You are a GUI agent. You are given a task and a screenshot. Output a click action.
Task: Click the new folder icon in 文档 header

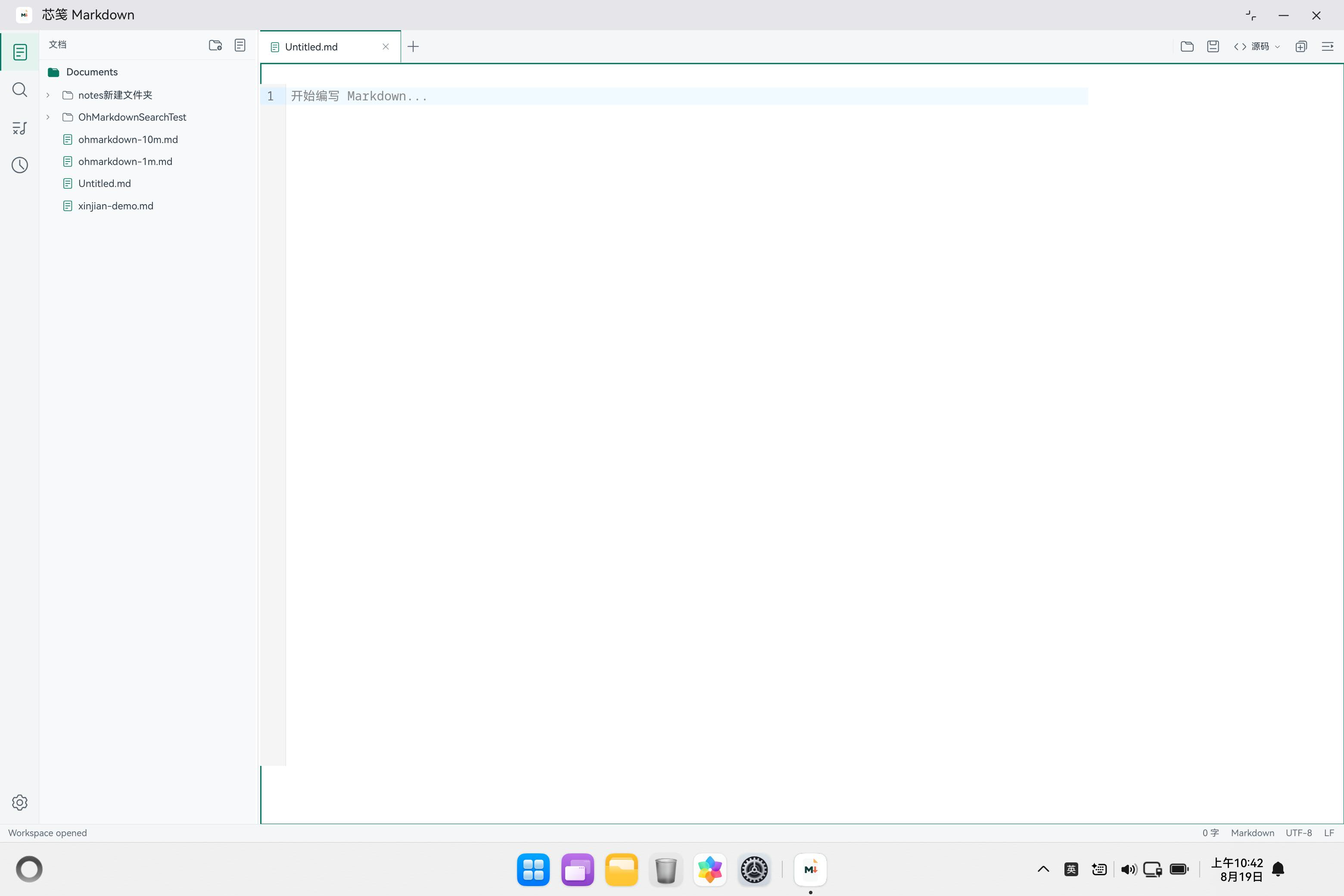(215, 45)
